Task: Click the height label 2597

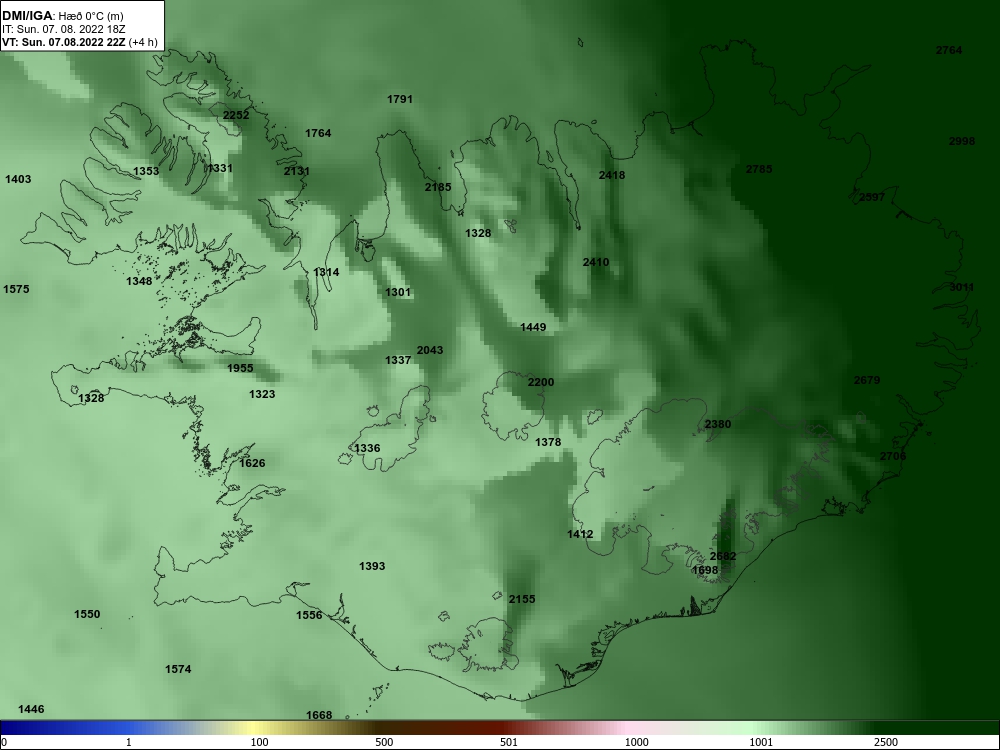Action: click(x=872, y=197)
